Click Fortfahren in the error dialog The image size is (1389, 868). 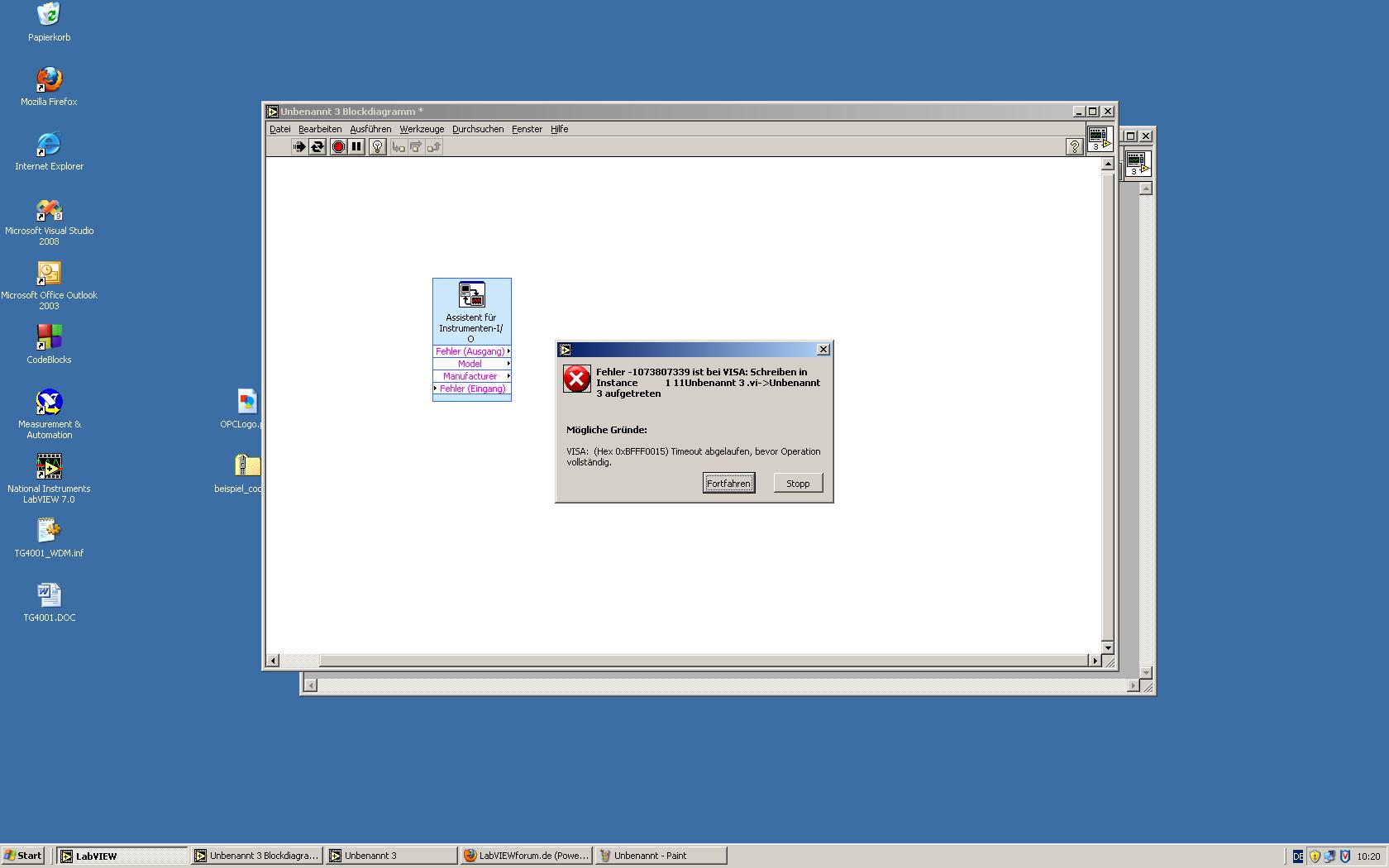pyautogui.click(x=728, y=484)
